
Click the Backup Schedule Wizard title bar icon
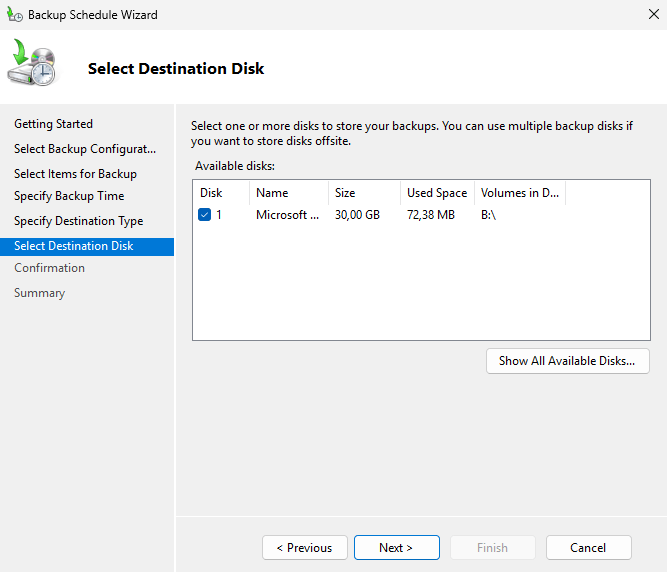pyautogui.click(x=15, y=15)
